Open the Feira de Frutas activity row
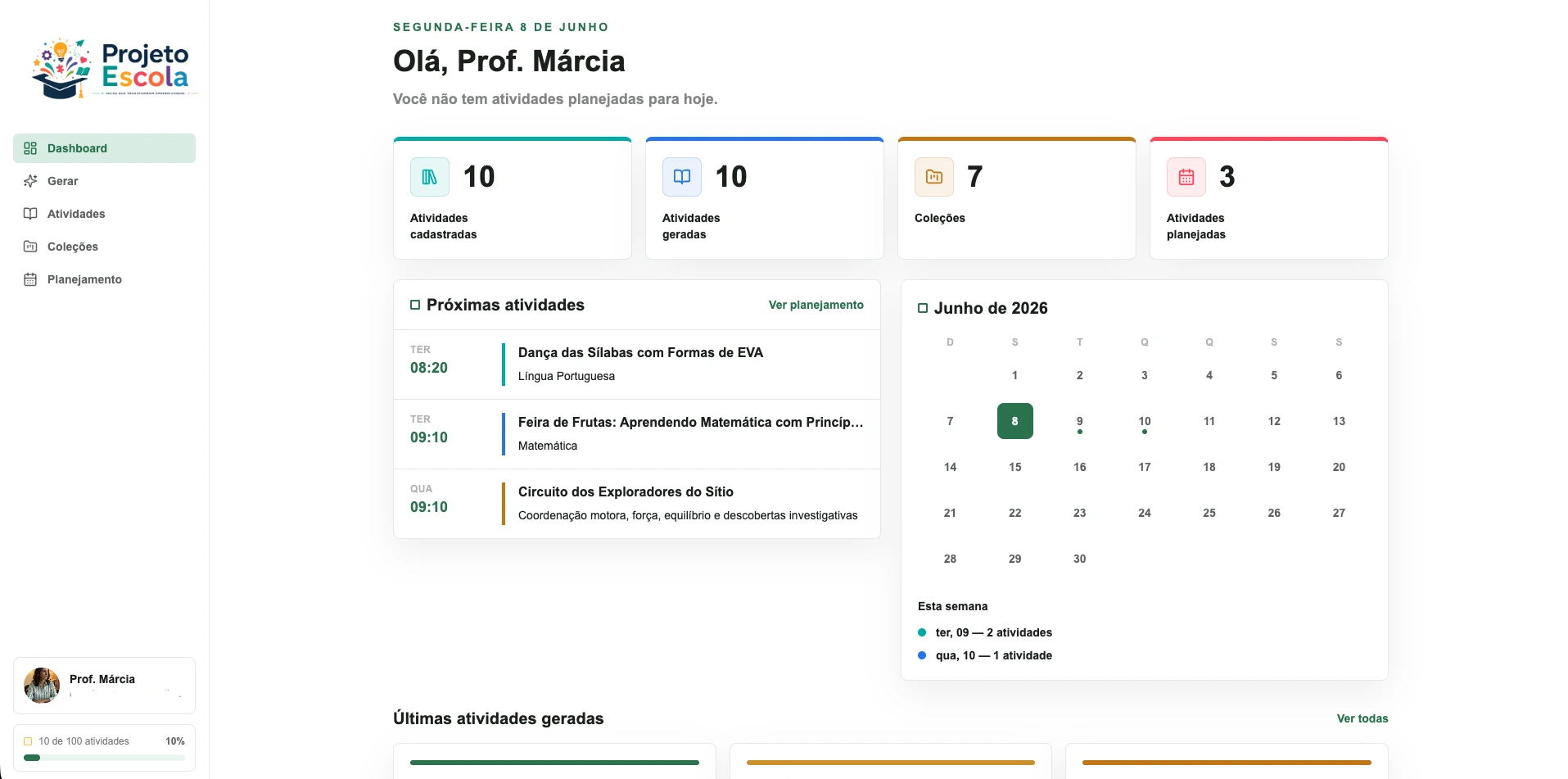 tap(637, 434)
